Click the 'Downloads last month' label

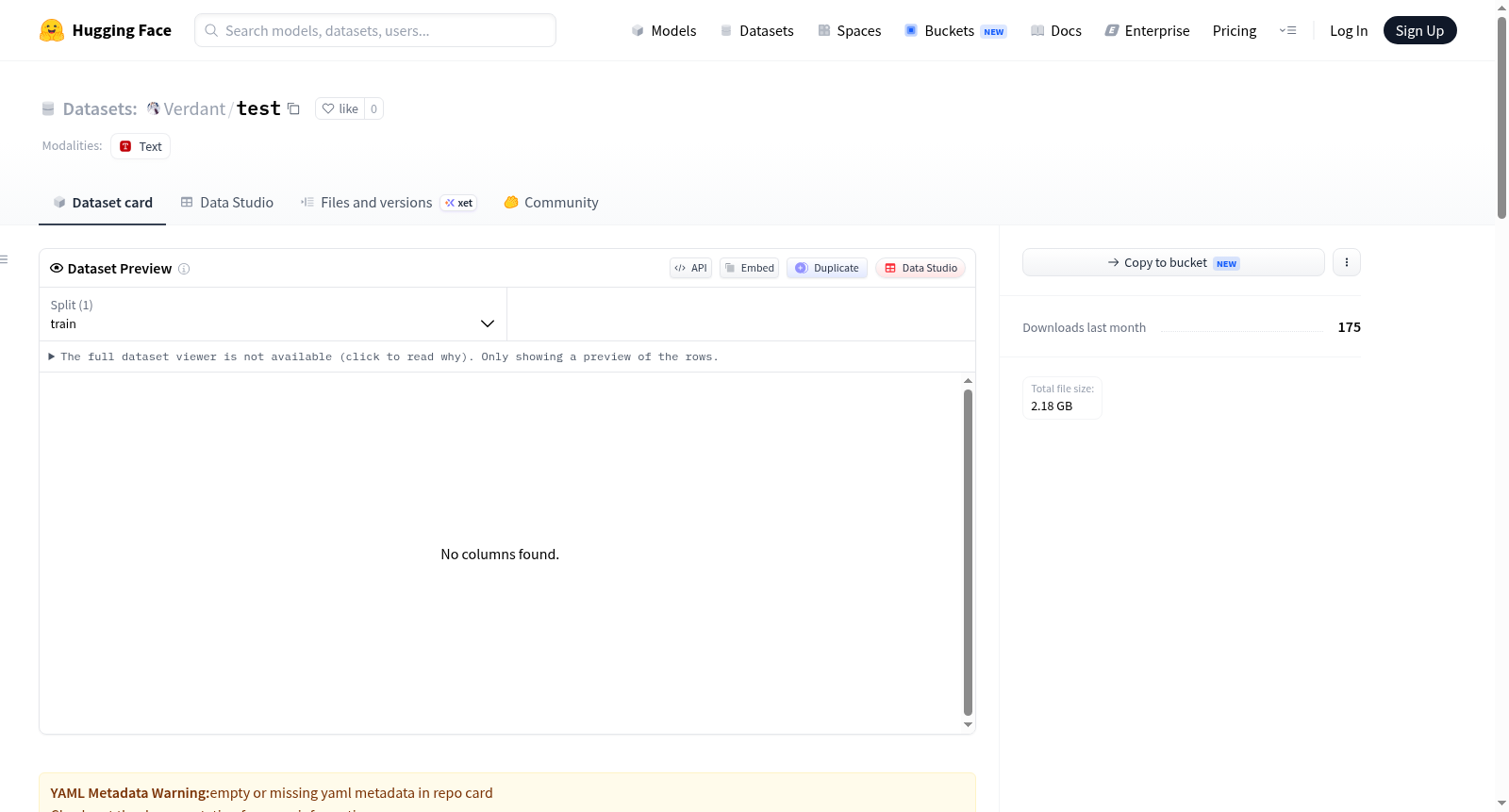coord(1085,327)
